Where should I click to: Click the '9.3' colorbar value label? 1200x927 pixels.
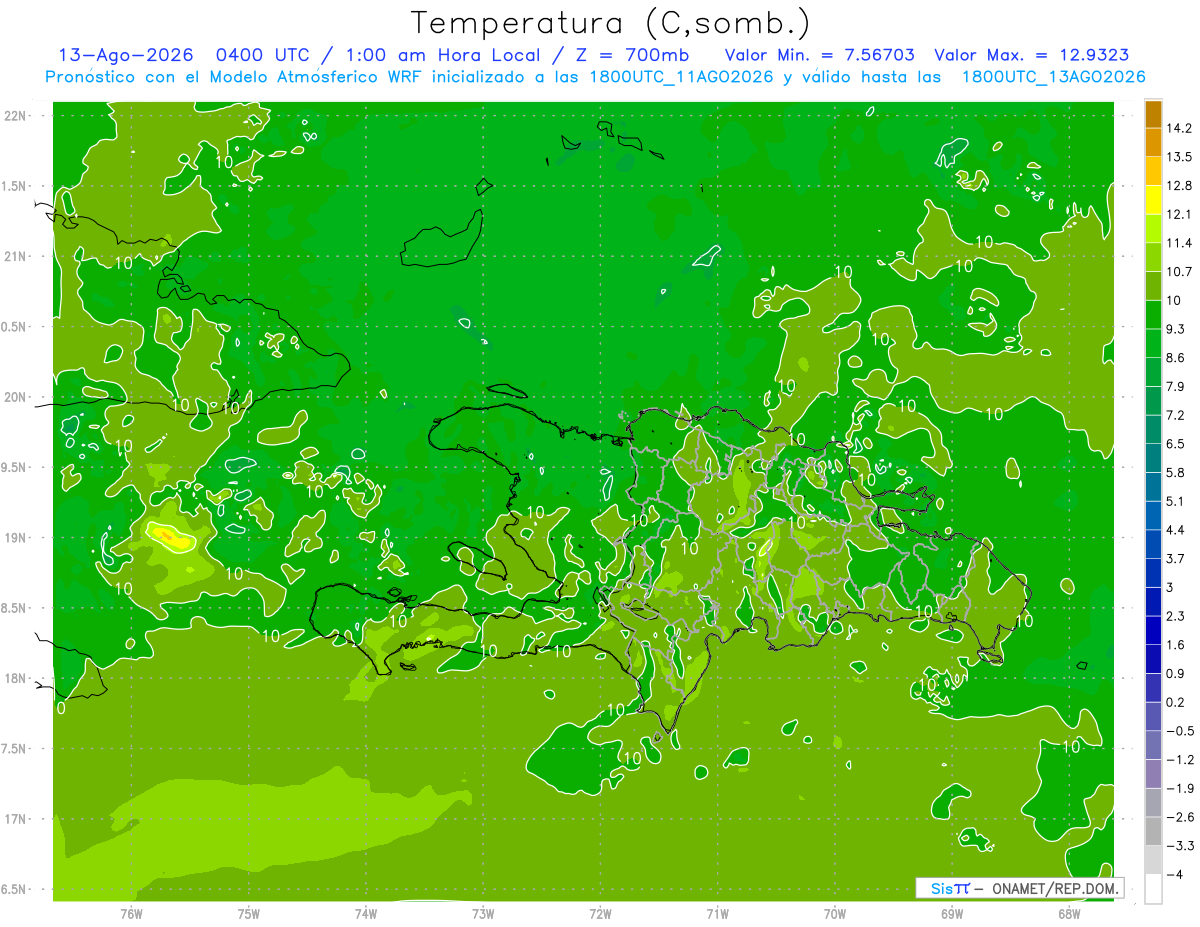[1176, 329]
